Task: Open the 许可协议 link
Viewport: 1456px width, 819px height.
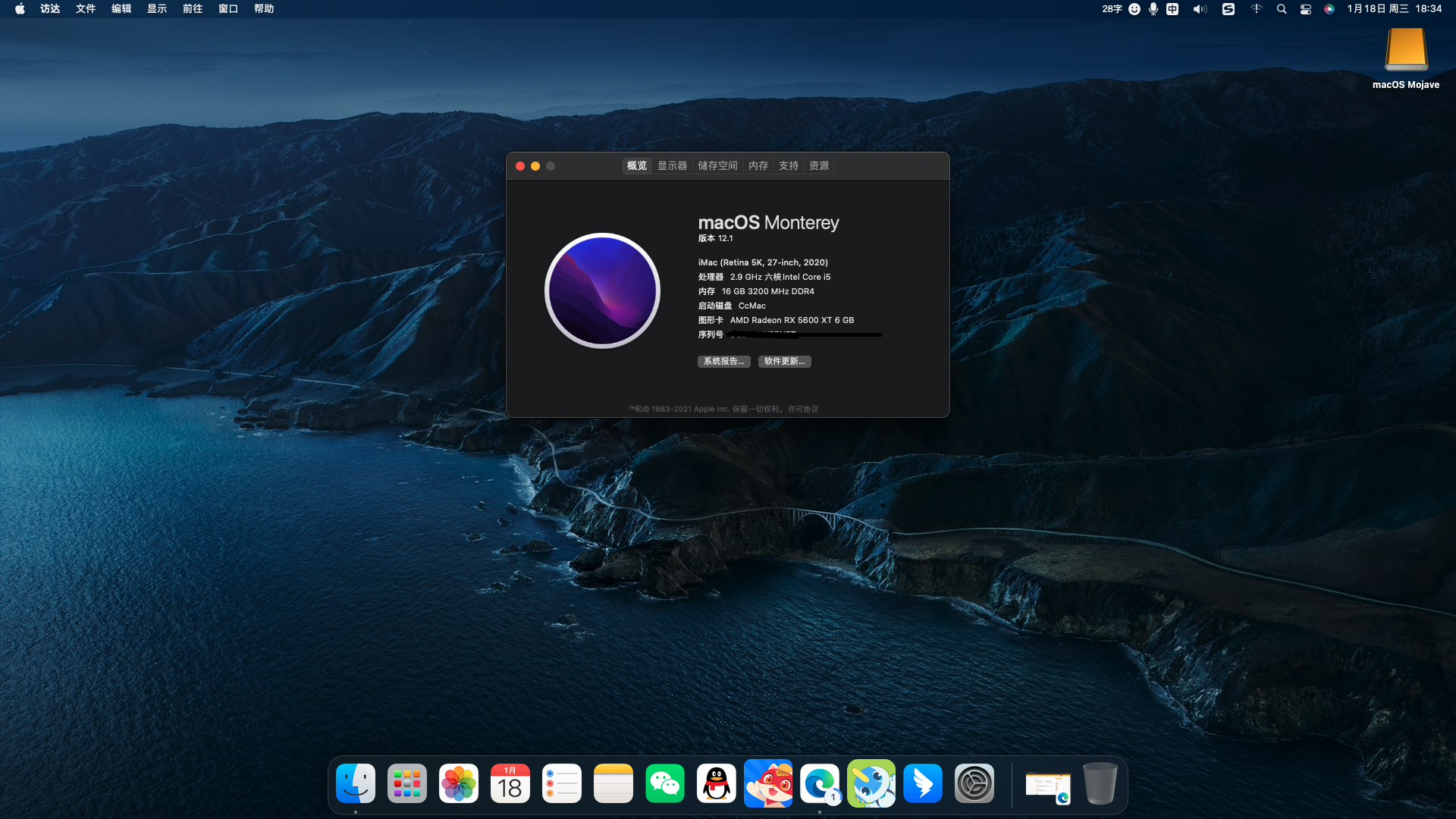Action: pos(803,409)
